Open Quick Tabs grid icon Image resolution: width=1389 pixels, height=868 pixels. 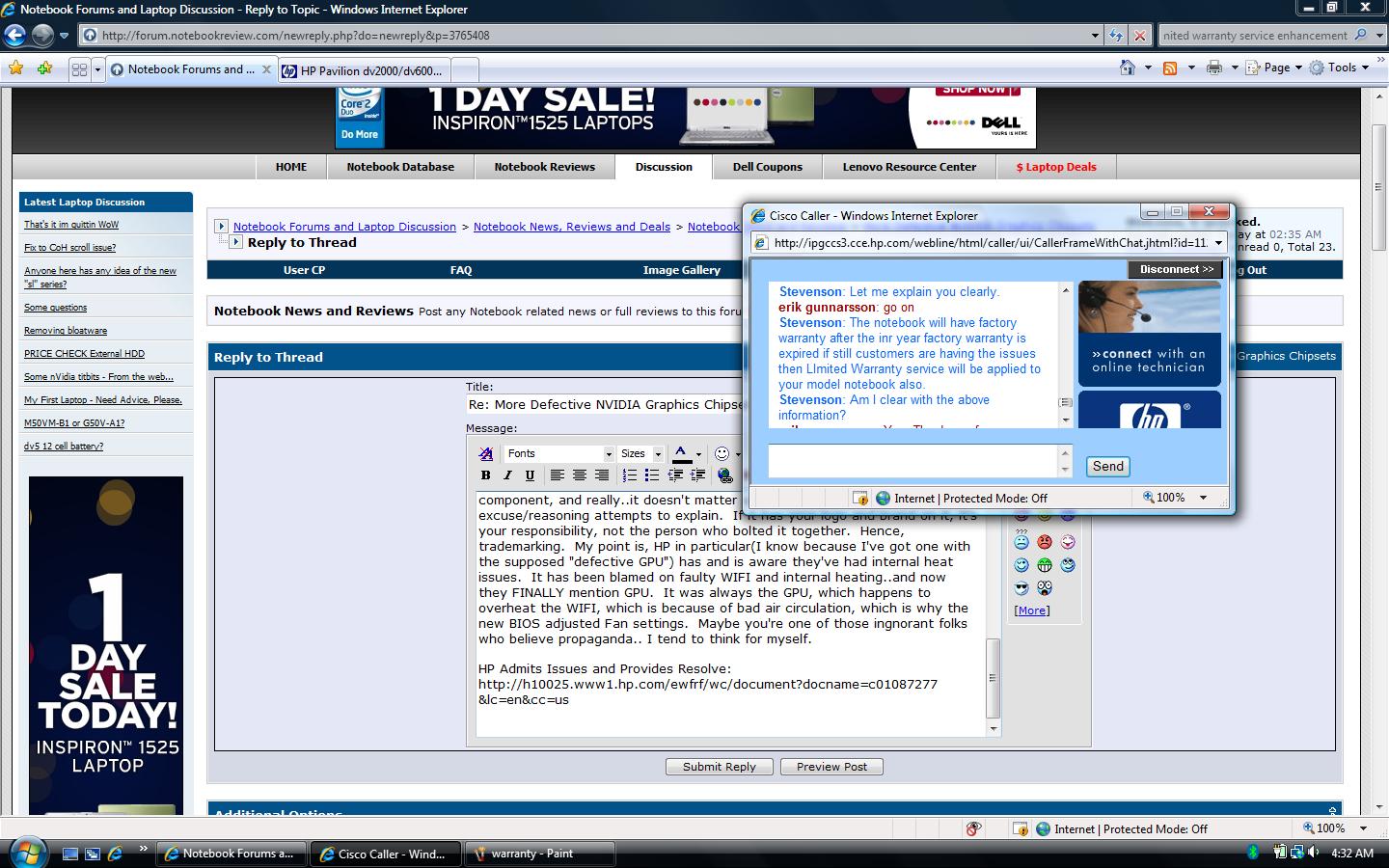pyautogui.click(x=79, y=69)
